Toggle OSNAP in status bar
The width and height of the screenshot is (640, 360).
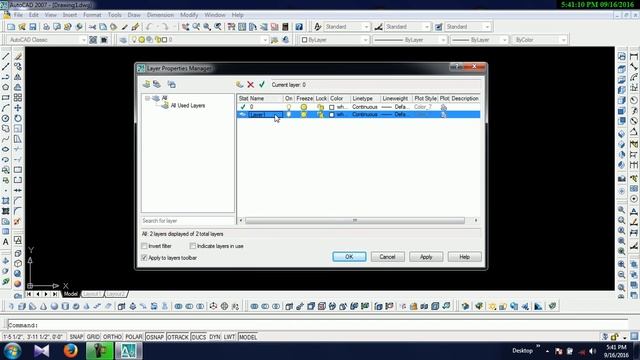(155, 337)
